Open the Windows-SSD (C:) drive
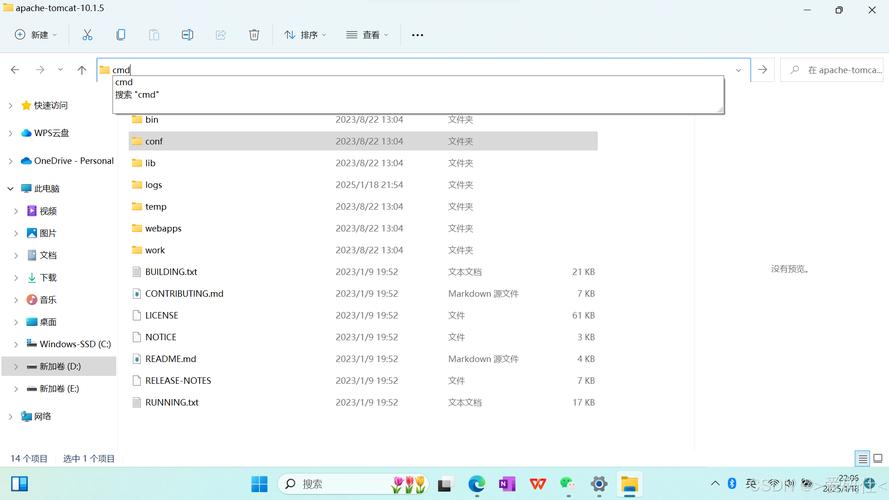Screen dimensions: 889x500 69,344
